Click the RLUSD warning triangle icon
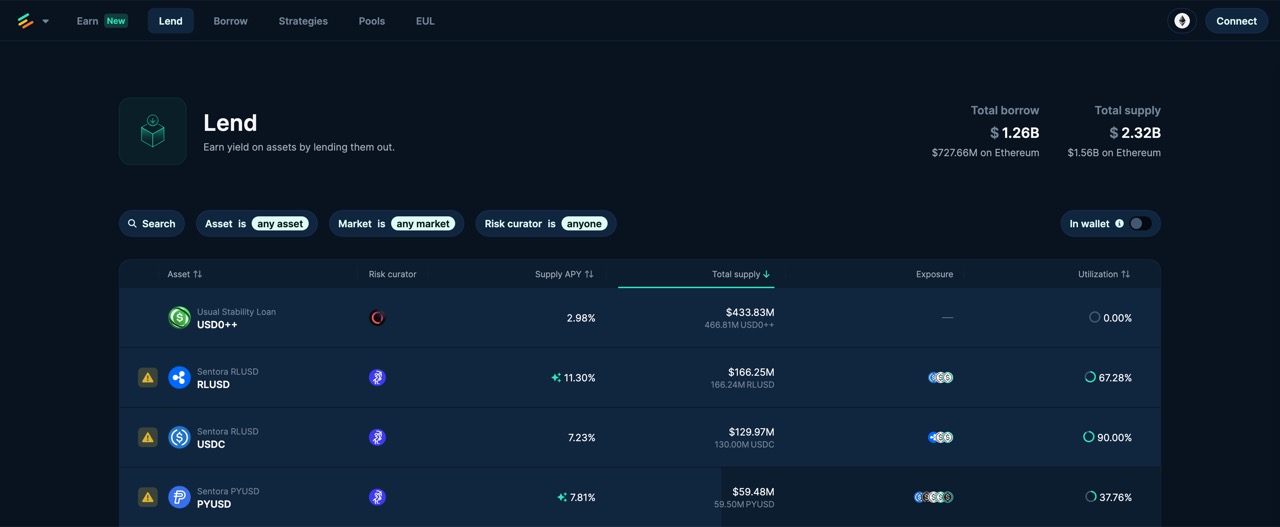This screenshot has width=1280, height=527. click(147, 378)
